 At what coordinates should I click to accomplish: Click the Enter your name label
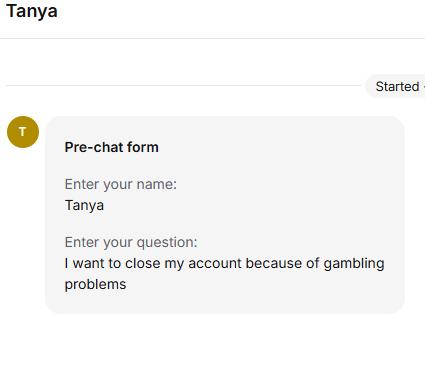tap(121, 184)
